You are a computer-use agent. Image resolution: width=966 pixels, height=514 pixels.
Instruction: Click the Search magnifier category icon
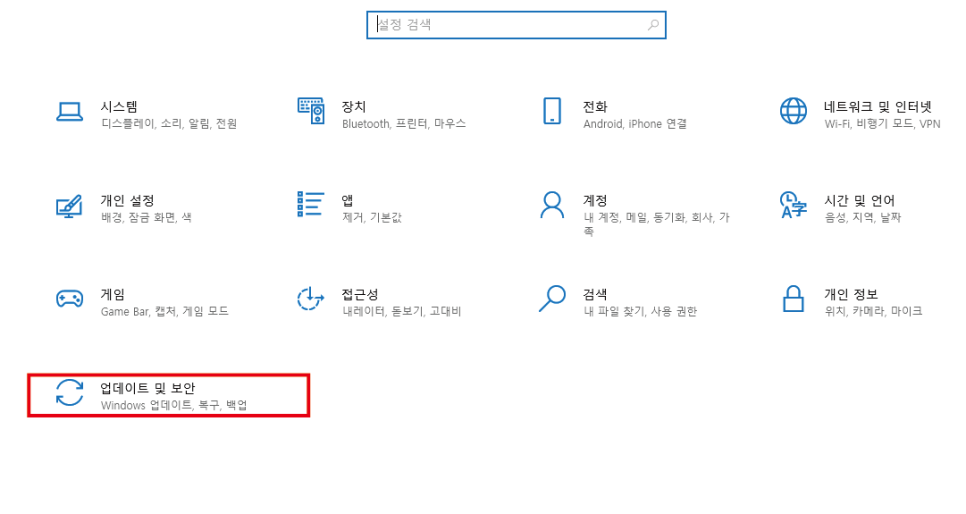[x=552, y=298]
